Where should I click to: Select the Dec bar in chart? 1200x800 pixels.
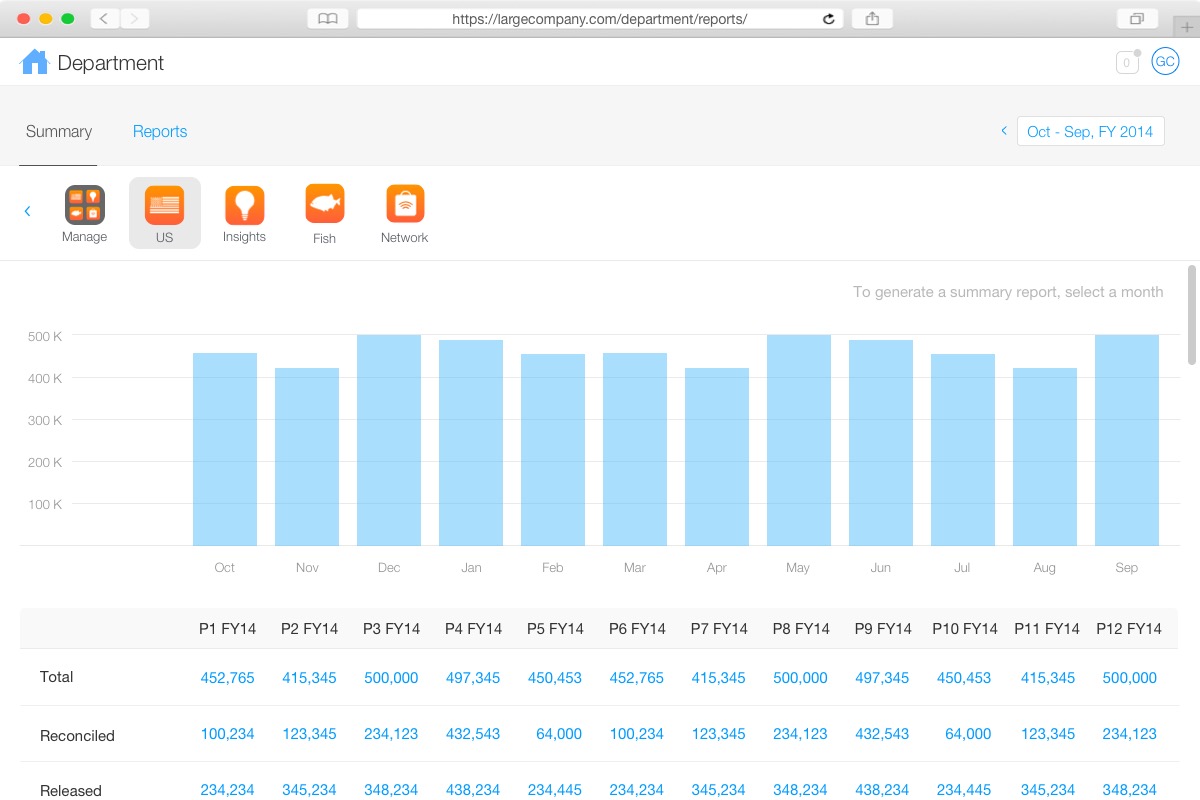point(389,440)
